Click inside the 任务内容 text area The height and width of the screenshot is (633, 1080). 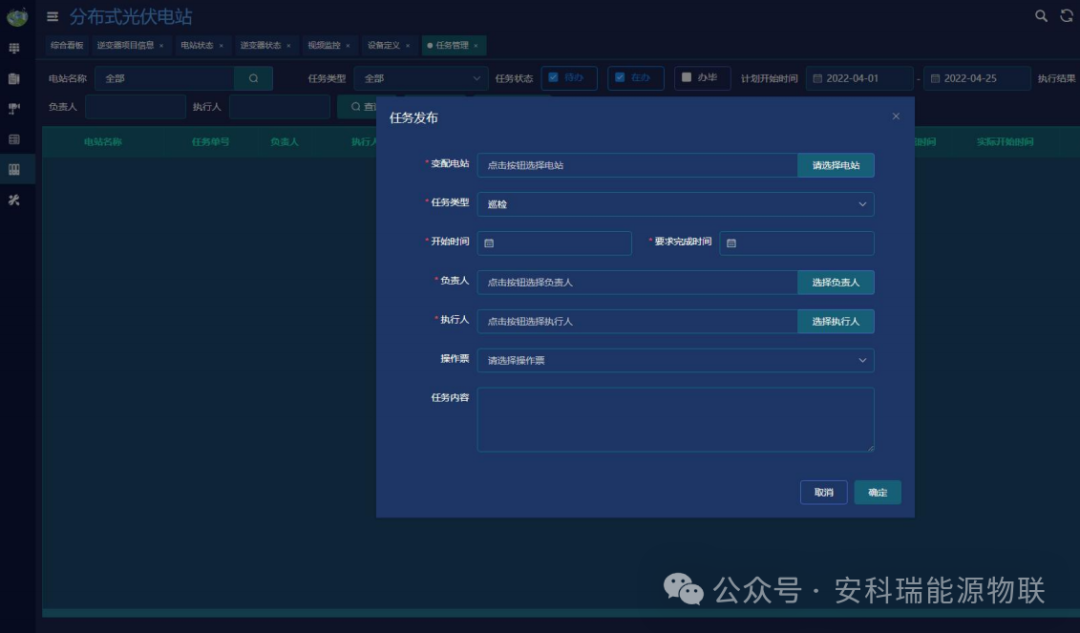coord(676,420)
